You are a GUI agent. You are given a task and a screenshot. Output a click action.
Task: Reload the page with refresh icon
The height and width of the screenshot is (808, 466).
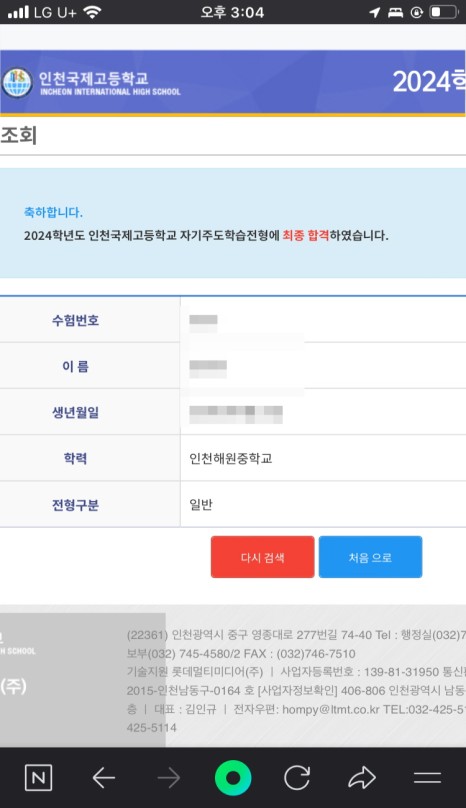point(297,777)
